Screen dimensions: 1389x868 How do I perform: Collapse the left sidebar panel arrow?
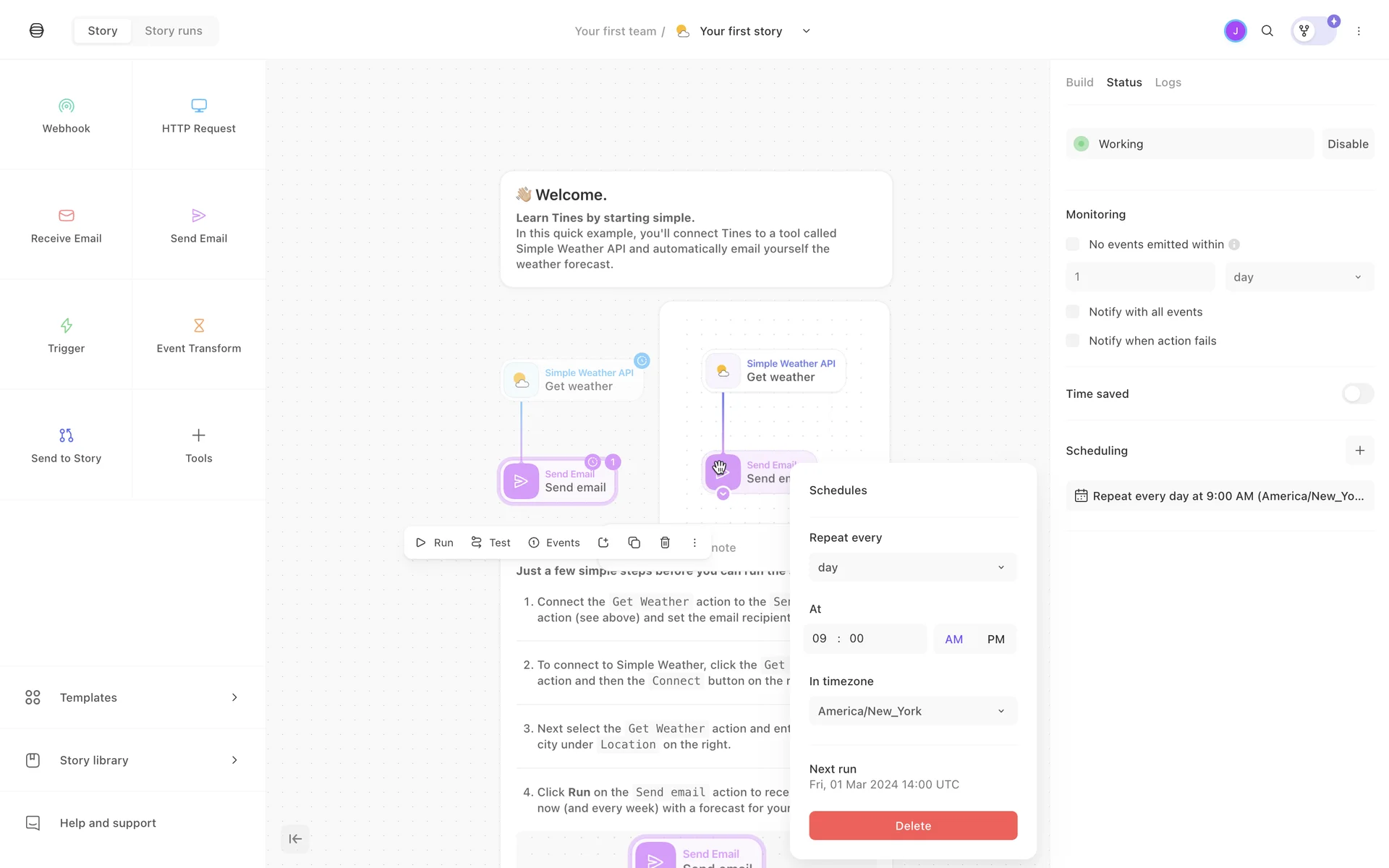[x=295, y=839]
